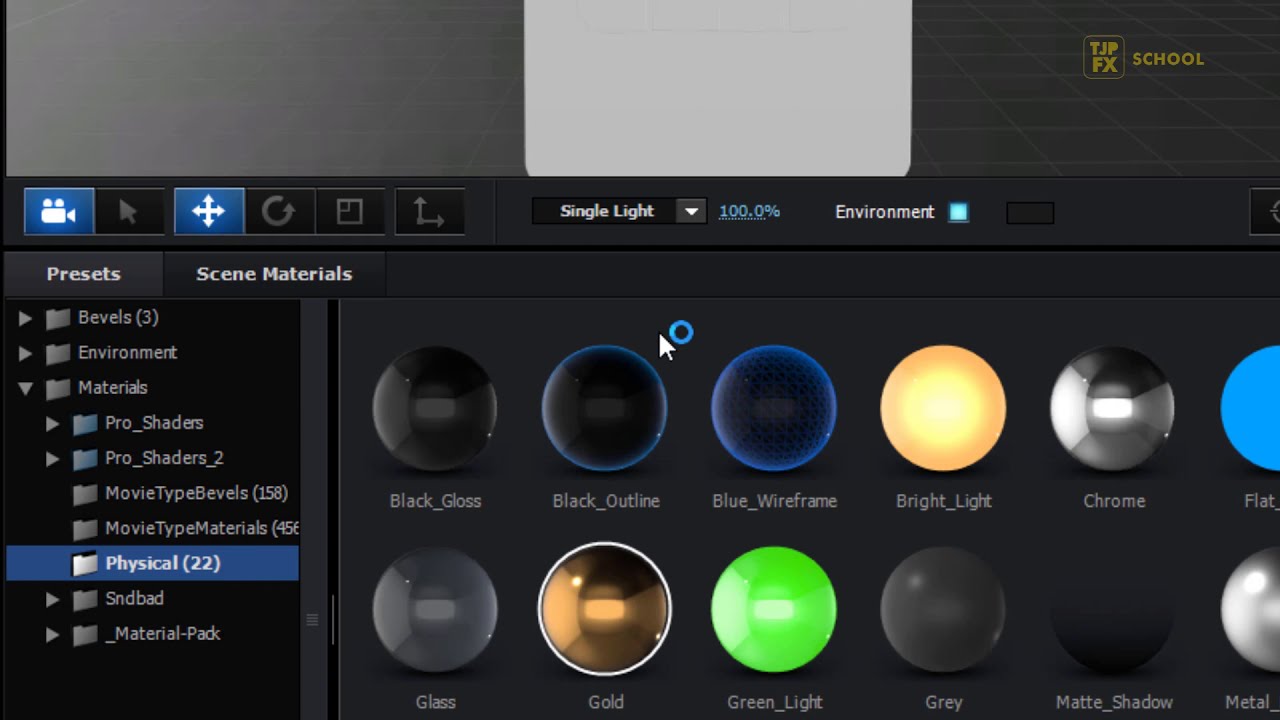Click the 100.0% light intensity value
The image size is (1280, 720).
click(x=749, y=211)
